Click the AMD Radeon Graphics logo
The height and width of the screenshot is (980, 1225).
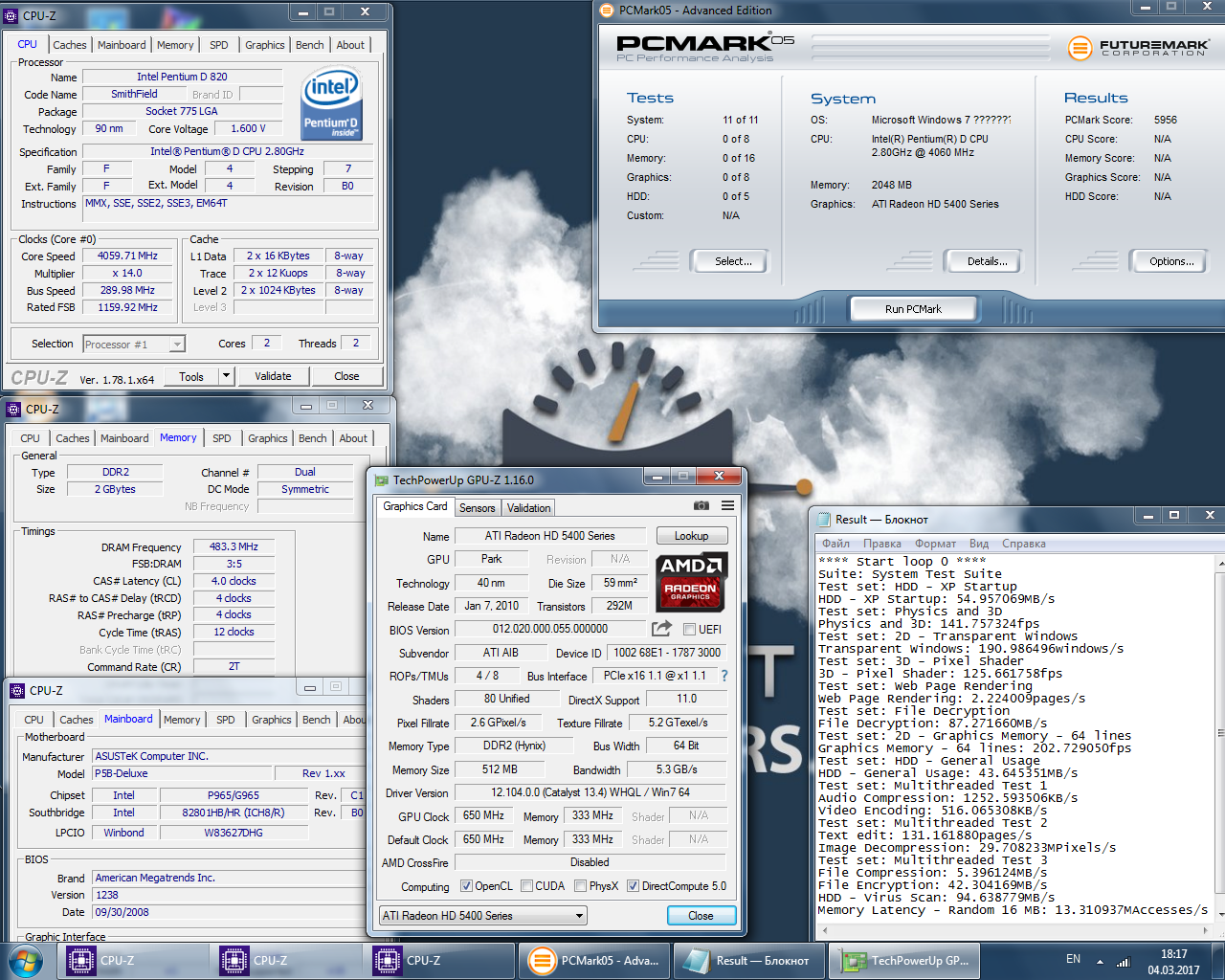click(x=693, y=581)
